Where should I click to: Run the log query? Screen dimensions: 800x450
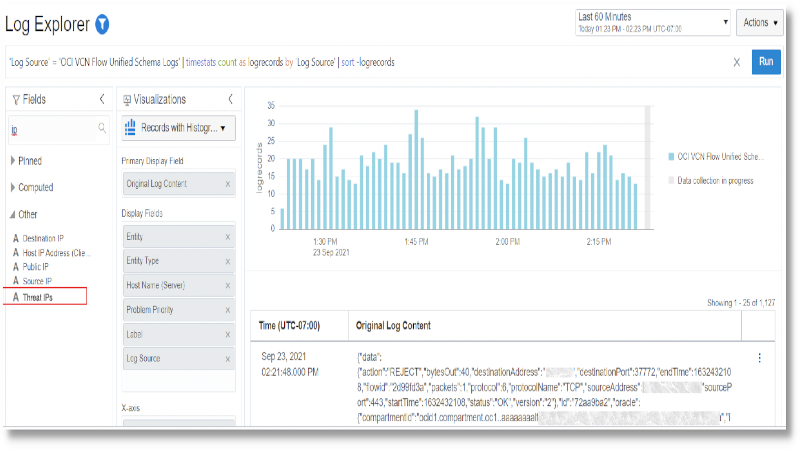click(766, 62)
